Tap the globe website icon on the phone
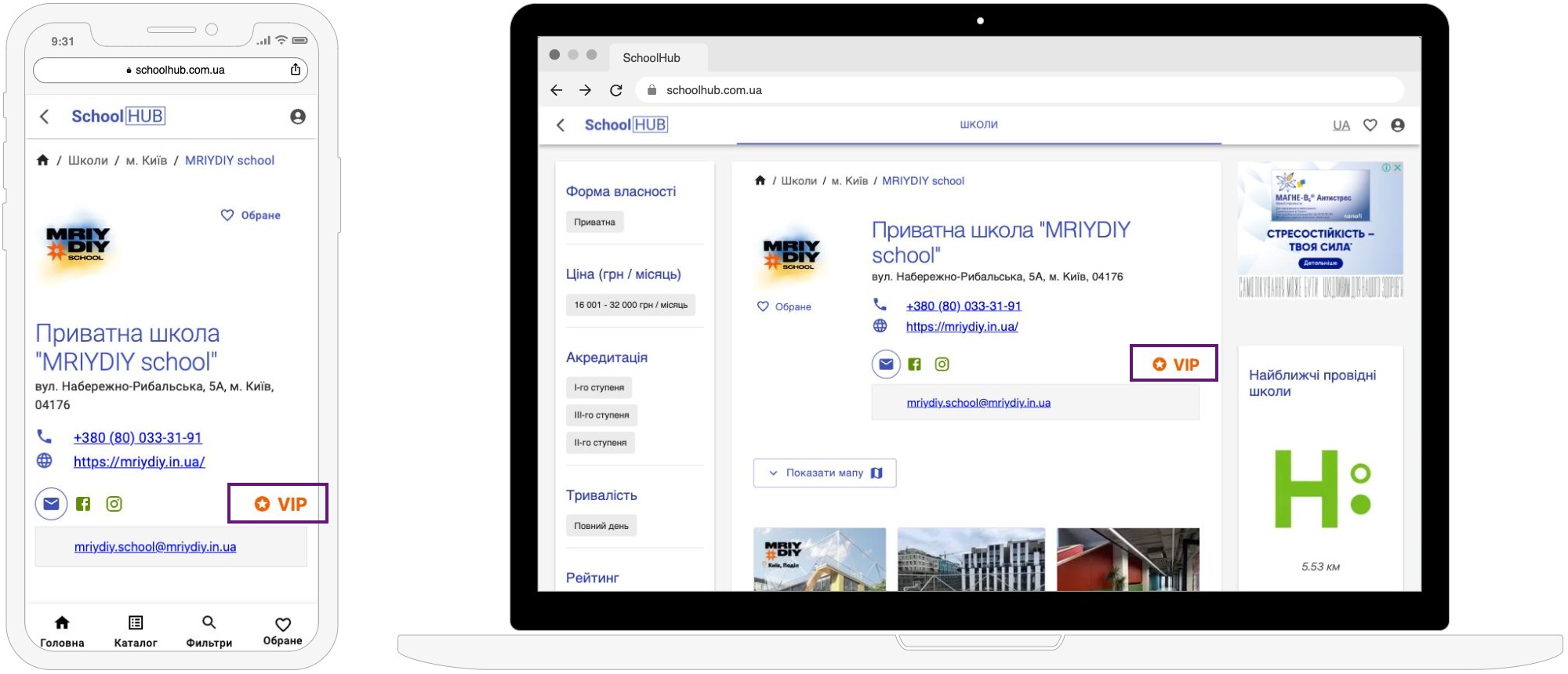Image resolution: width=1568 pixels, height=674 pixels. (45, 461)
